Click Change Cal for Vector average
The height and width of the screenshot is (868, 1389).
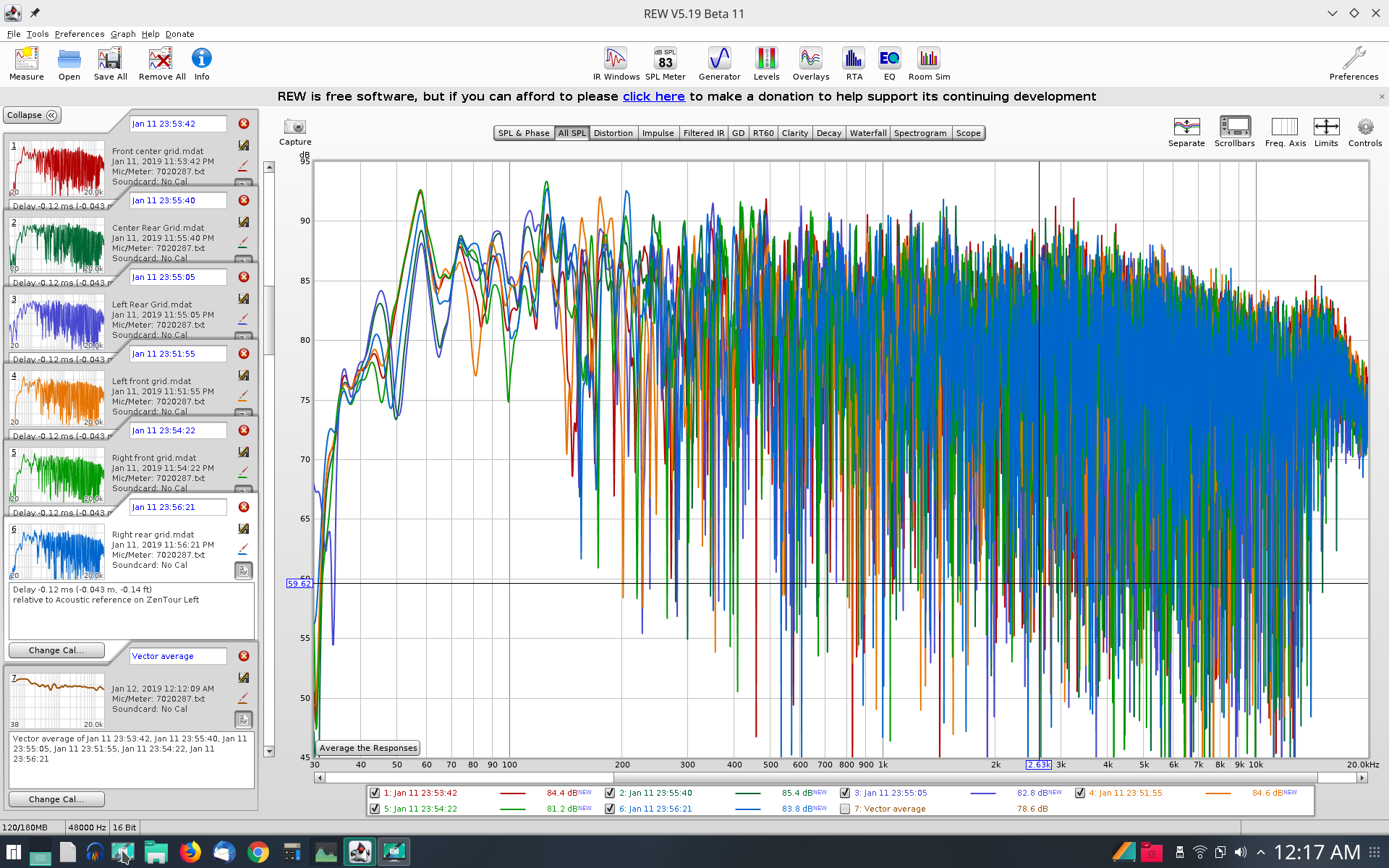pos(56,799)
